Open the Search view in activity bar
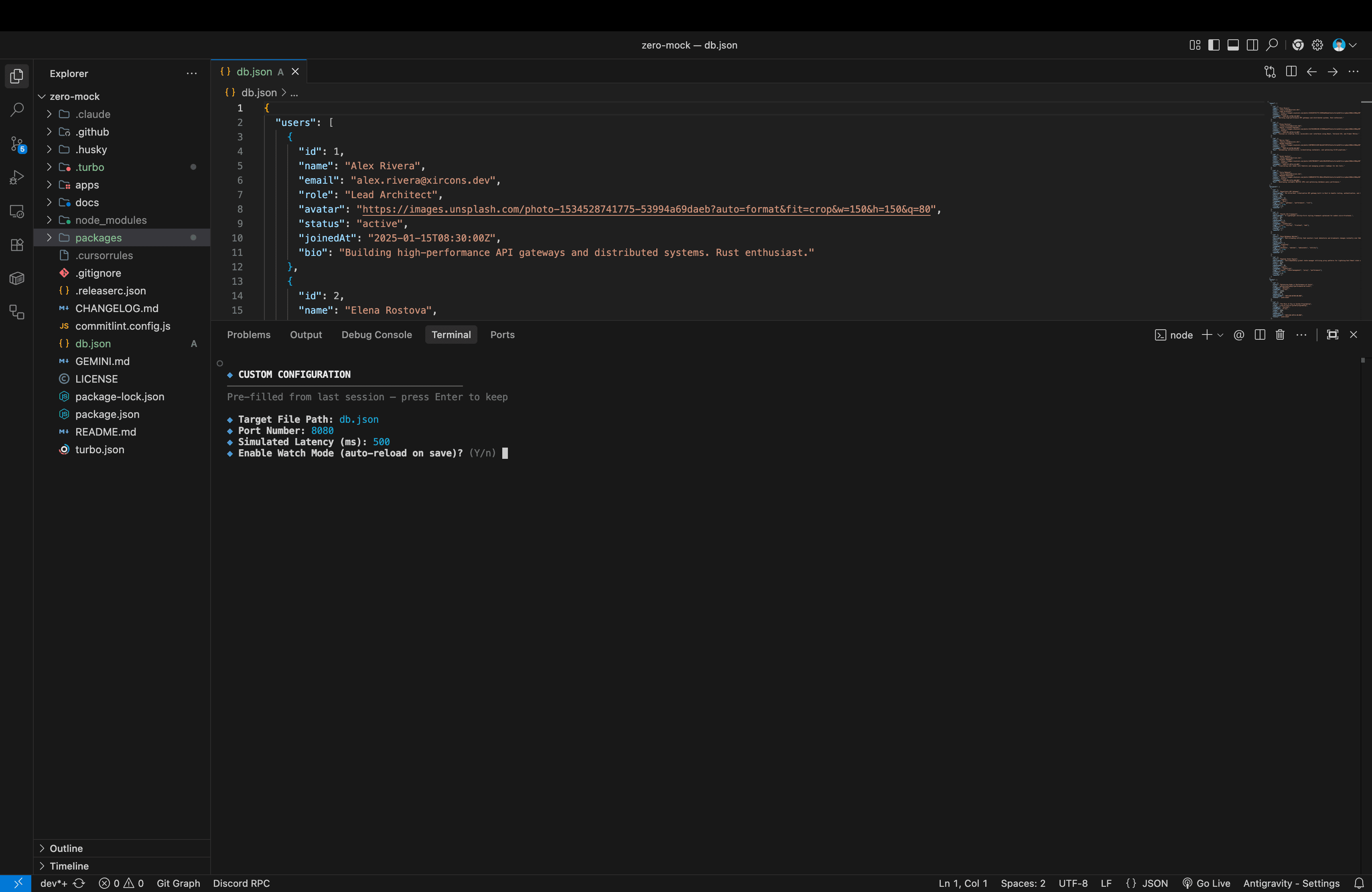Viewport: 1372px width, 892px height. pyautogui.click(x=17, y=109)
